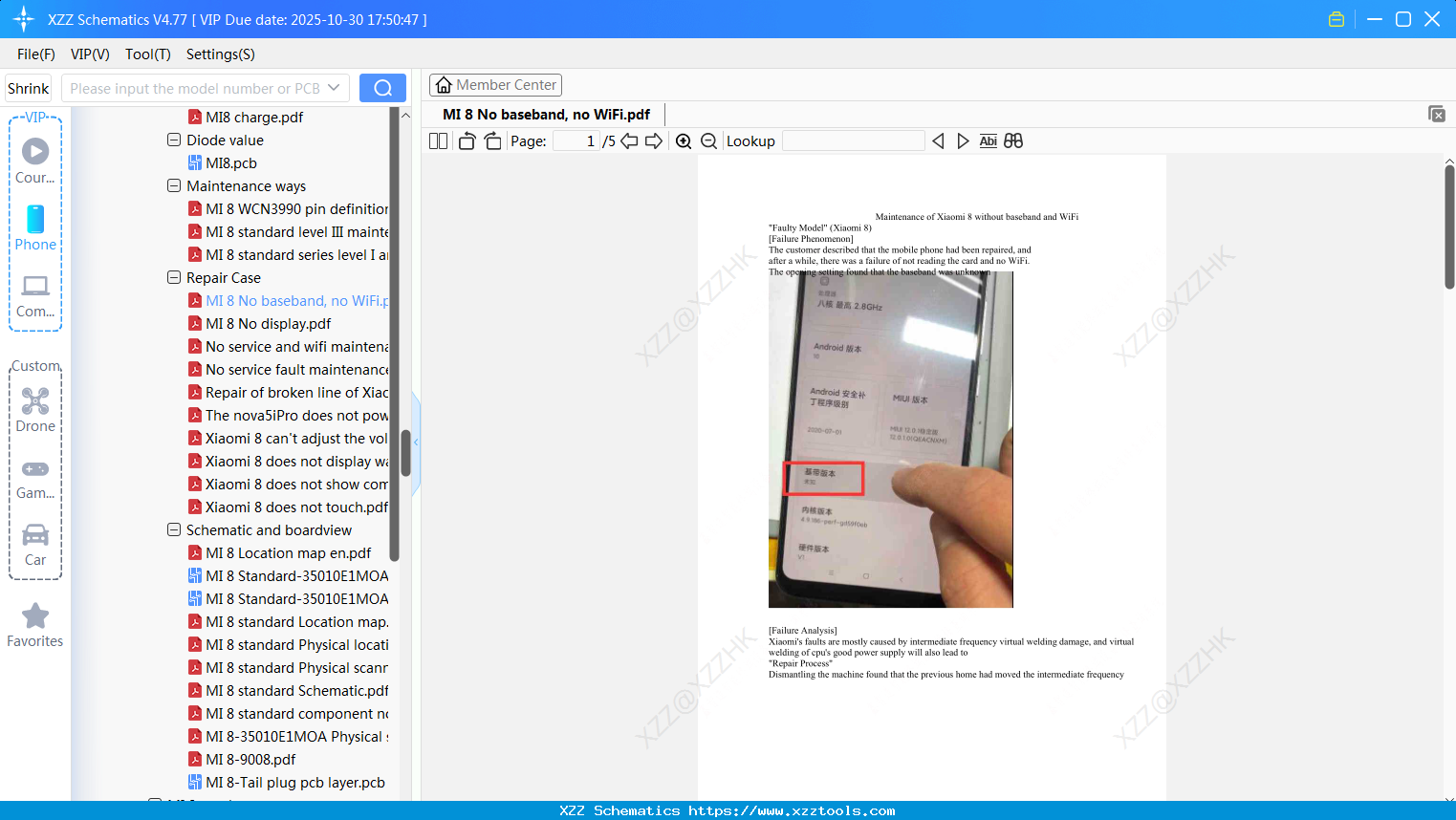The image size is (1456, 820).
Task: Select the MI 8 No baseband, no WiFi.pdf tab
Action: click(x=547, y=115)
